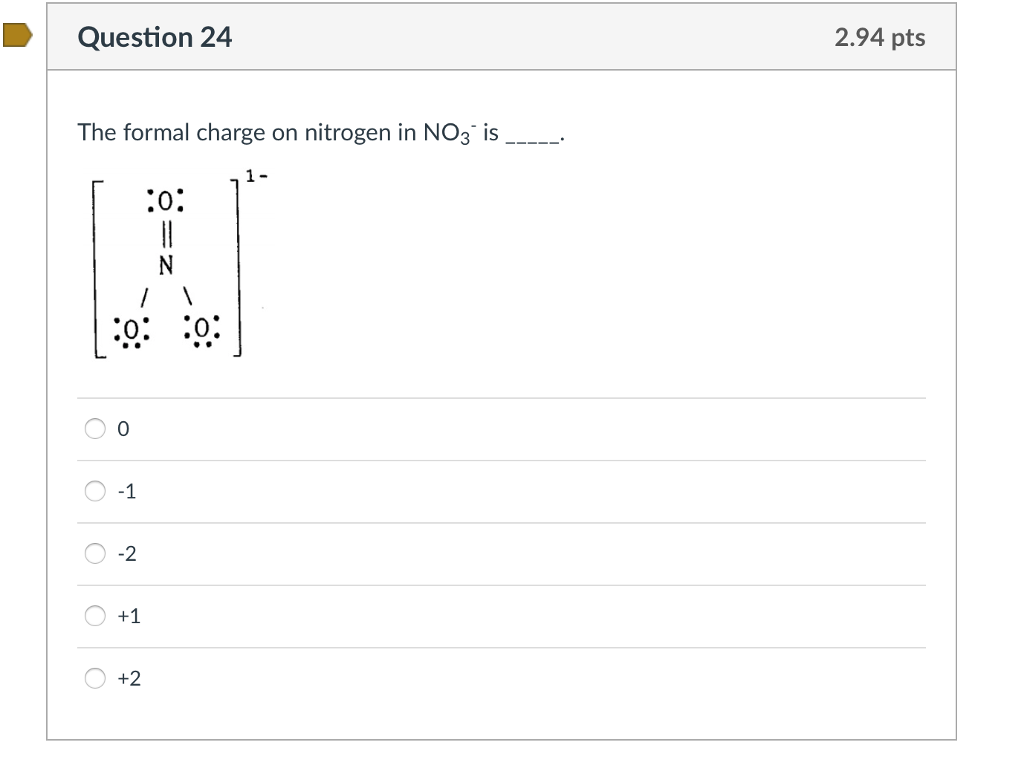
Task: Pick the +2 answer choice
Action: (x=95, y=678)
